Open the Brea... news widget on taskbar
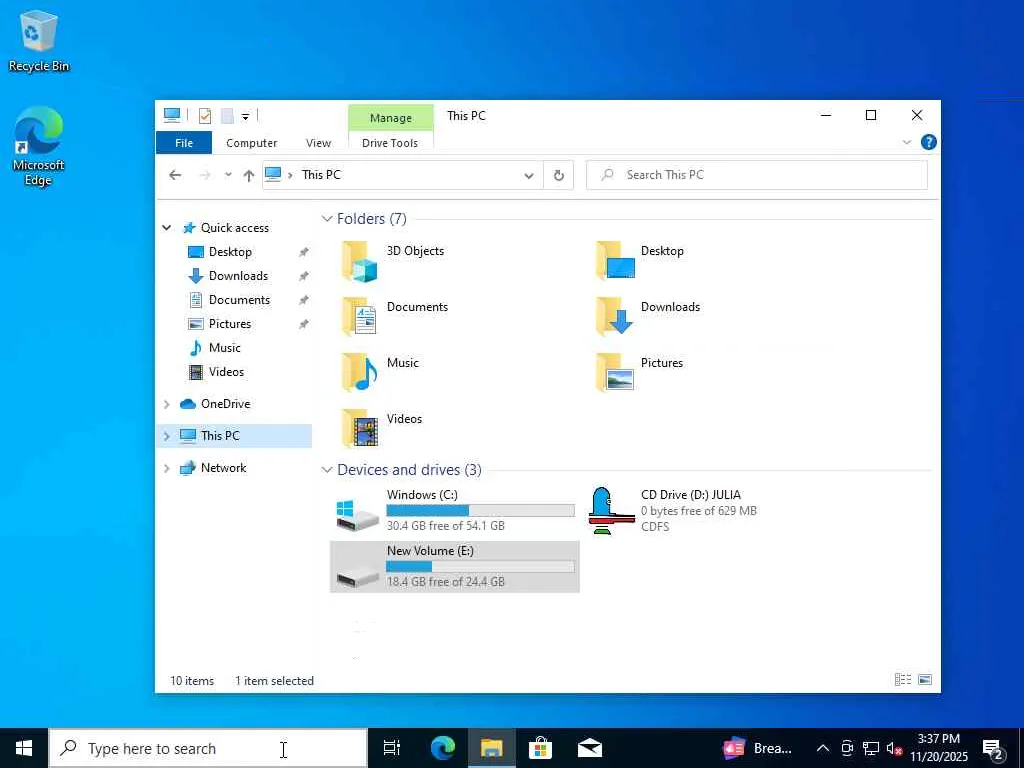 click(758, 748)
